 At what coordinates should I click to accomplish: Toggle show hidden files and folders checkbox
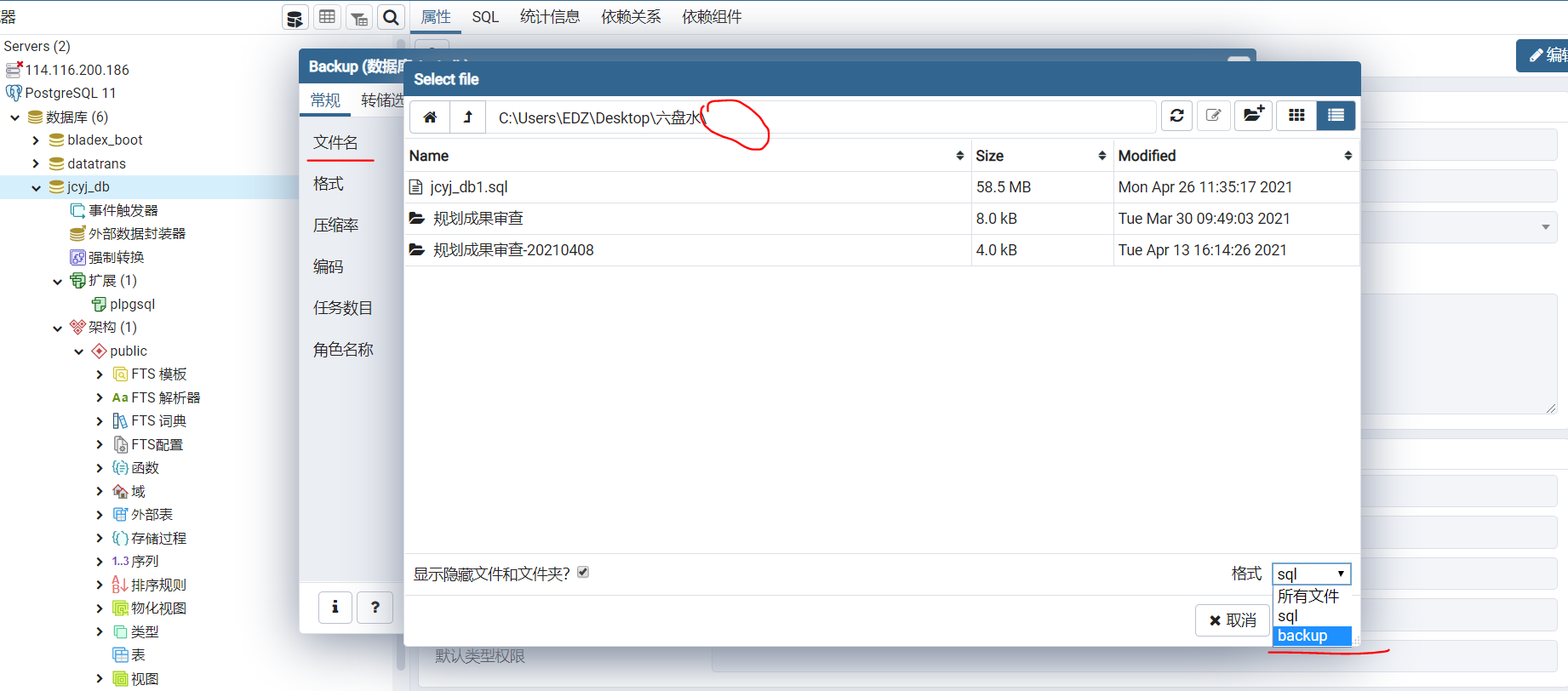[583, 573]
